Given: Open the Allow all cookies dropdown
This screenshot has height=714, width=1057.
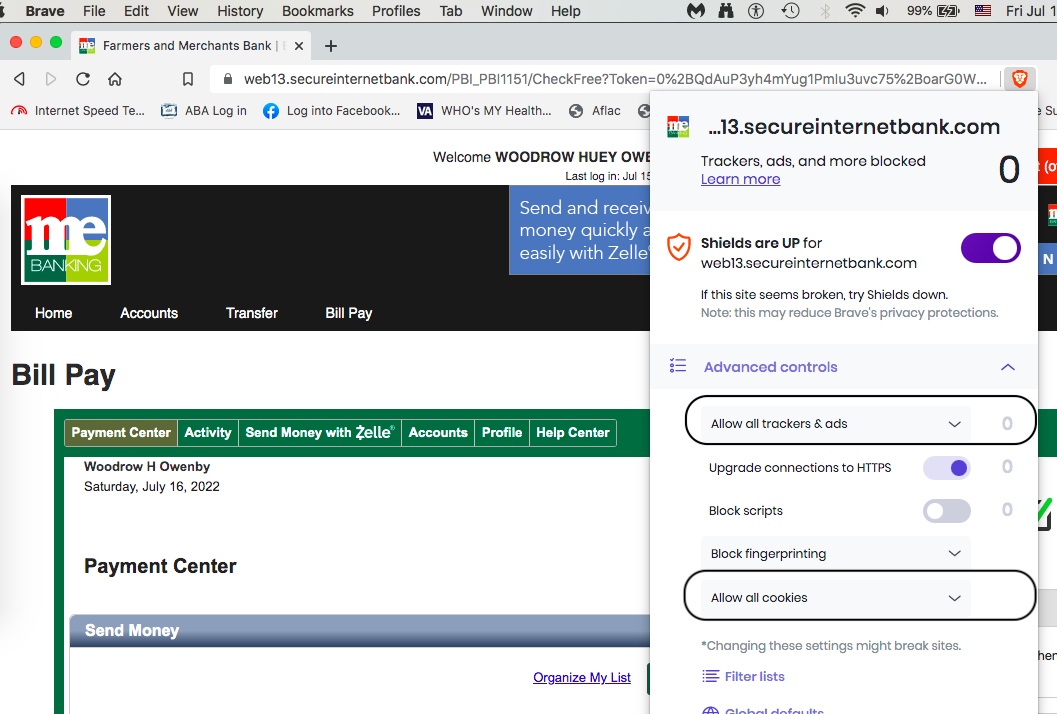Looking at the screenshot, I should (835, 598).
